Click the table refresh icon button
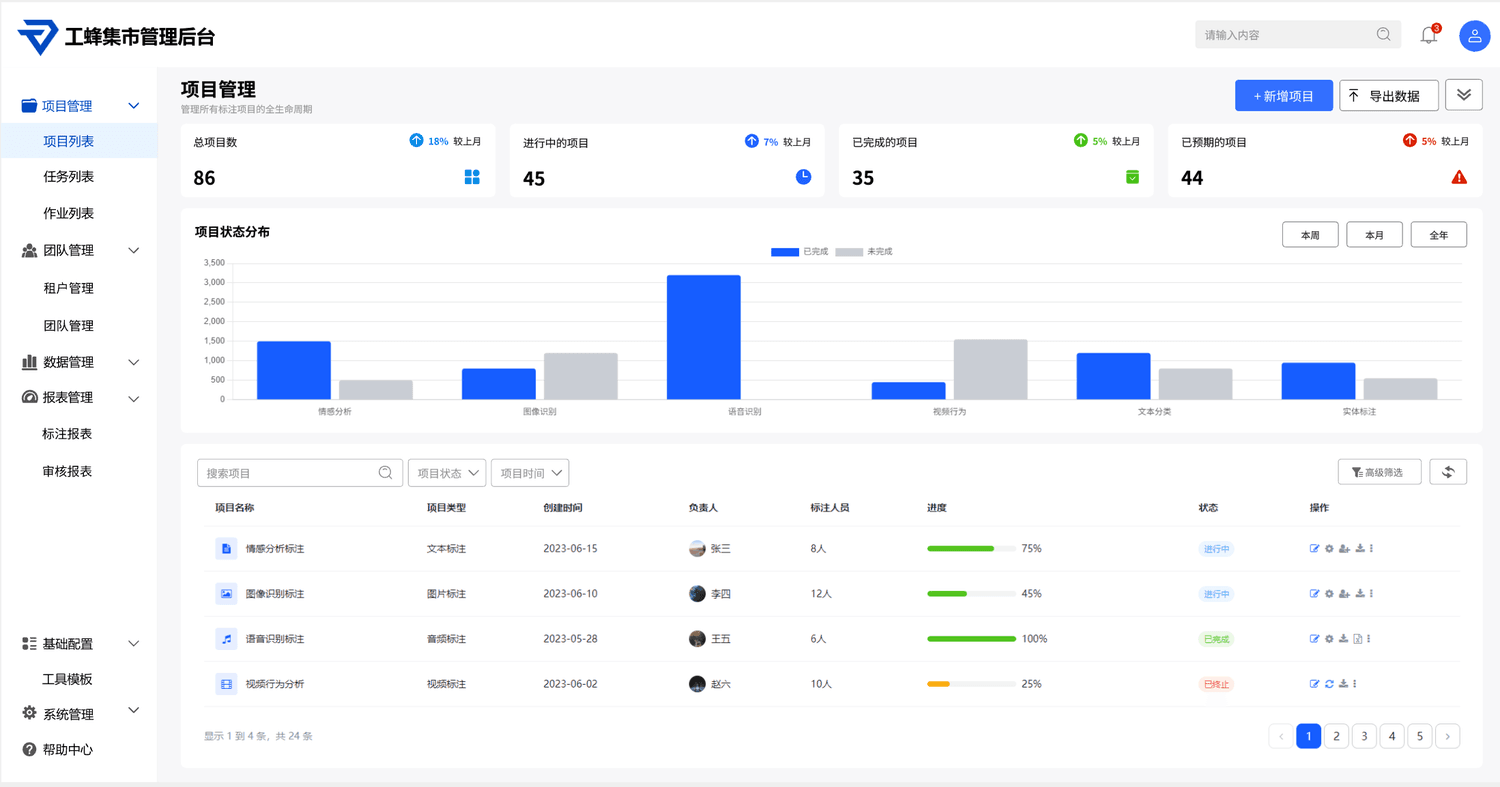1500x787 pixels. 1447,472
